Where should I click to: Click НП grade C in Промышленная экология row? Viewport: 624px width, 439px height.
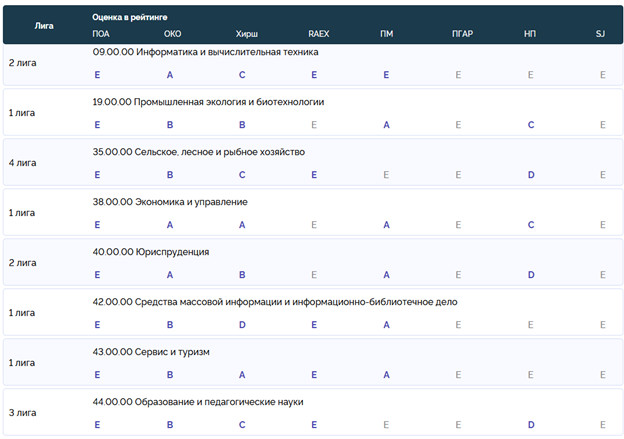pos(531,125)
